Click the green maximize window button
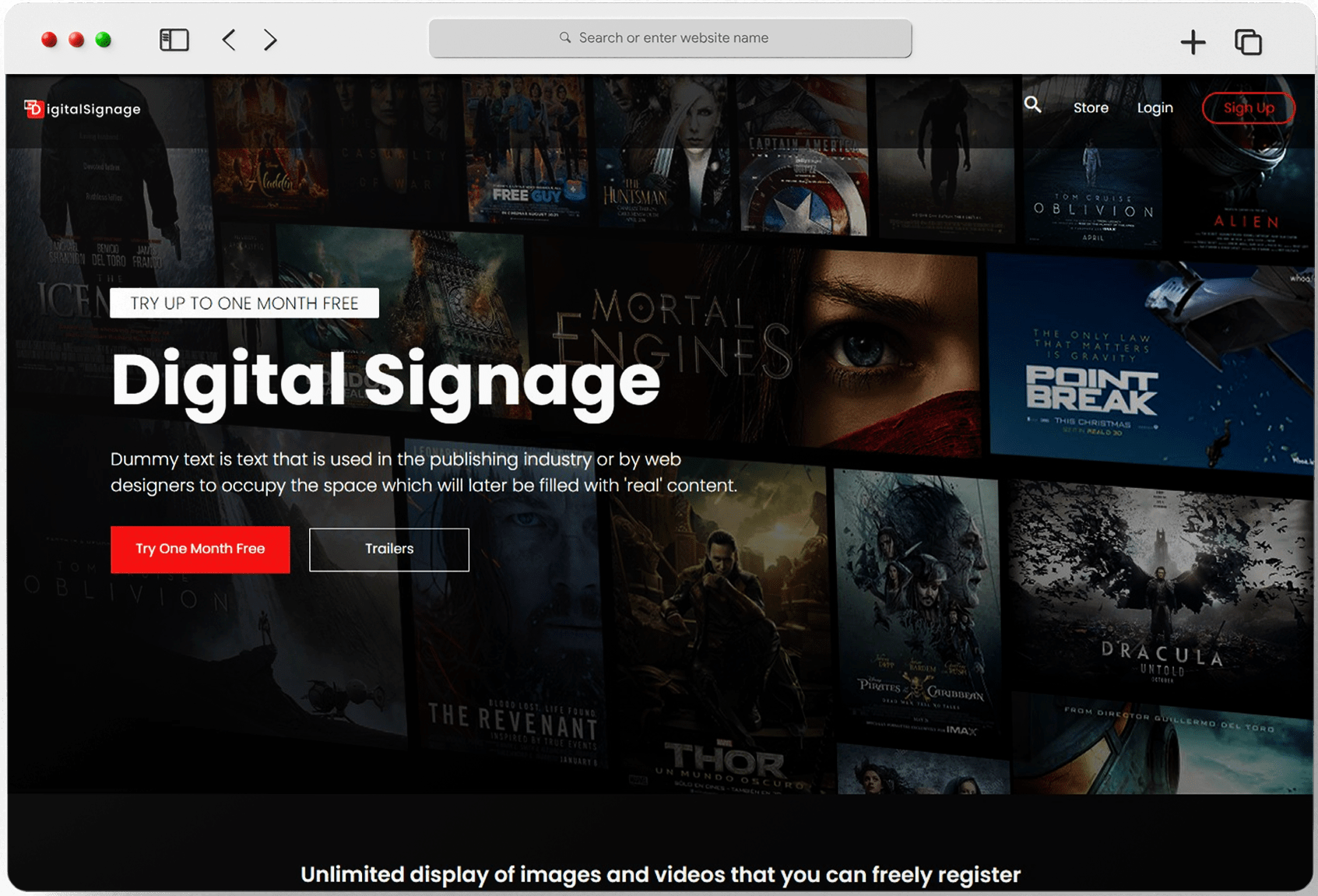 tap(103, 40)
